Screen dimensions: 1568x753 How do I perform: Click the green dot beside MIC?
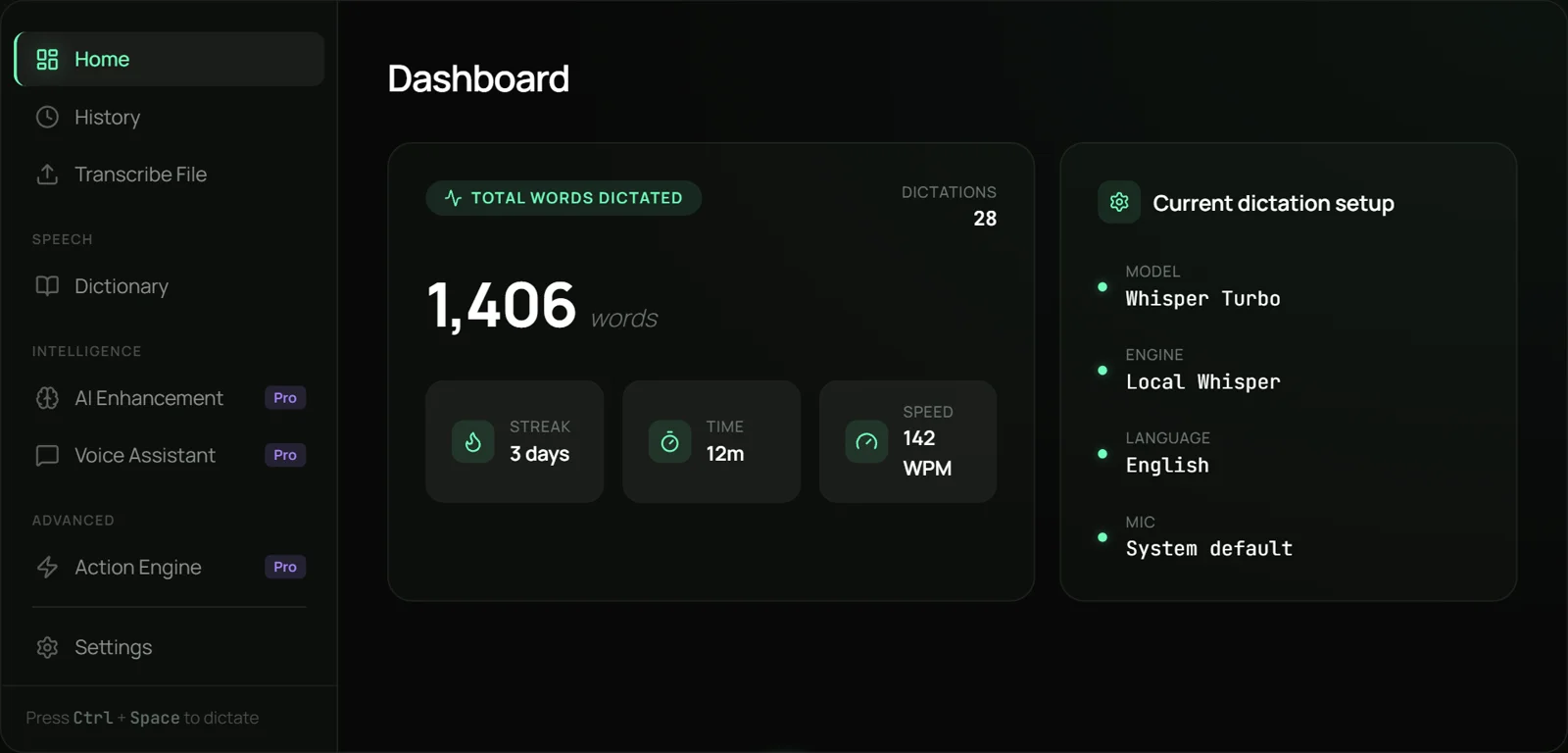tap(1102, 537)
